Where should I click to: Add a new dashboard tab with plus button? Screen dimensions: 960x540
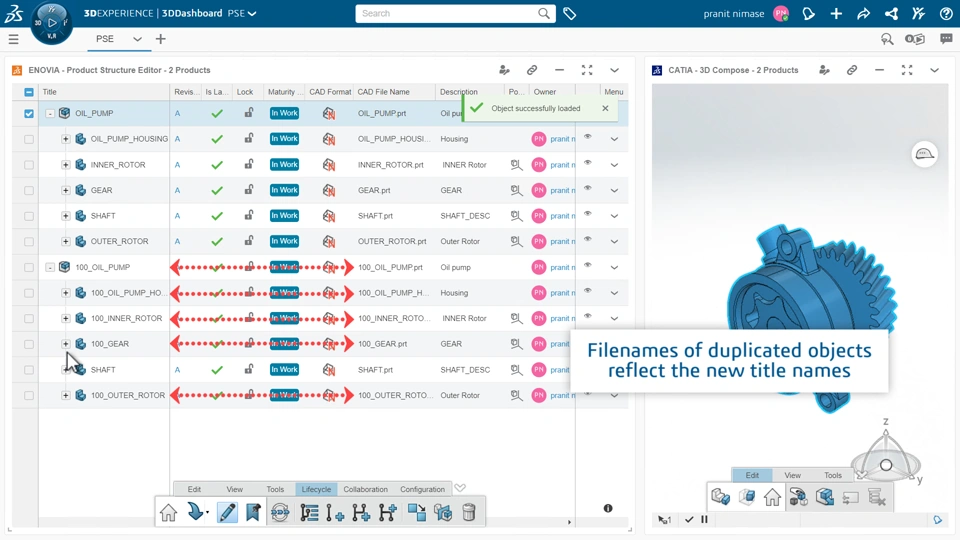(x=160, y=39)
